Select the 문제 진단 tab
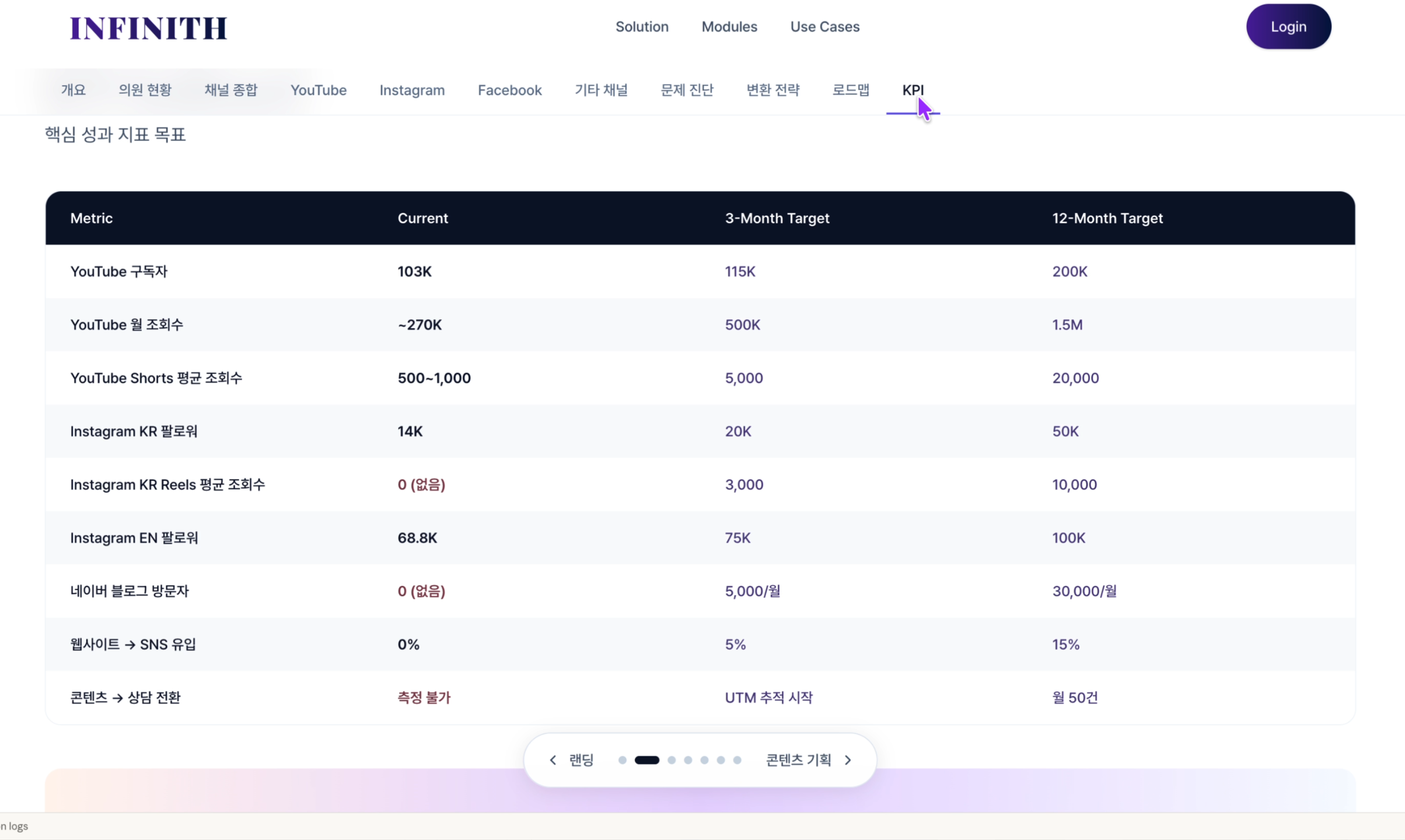This screenshot has height=840, width=1405. pos(687,90)
